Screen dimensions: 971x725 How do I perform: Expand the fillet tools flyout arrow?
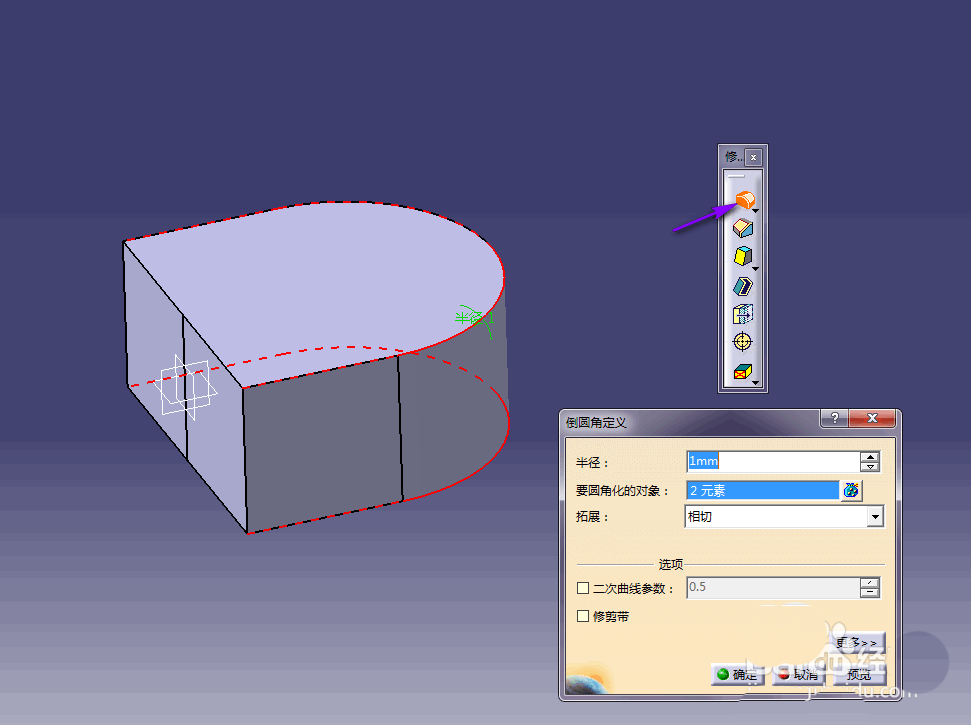point(755,211)
